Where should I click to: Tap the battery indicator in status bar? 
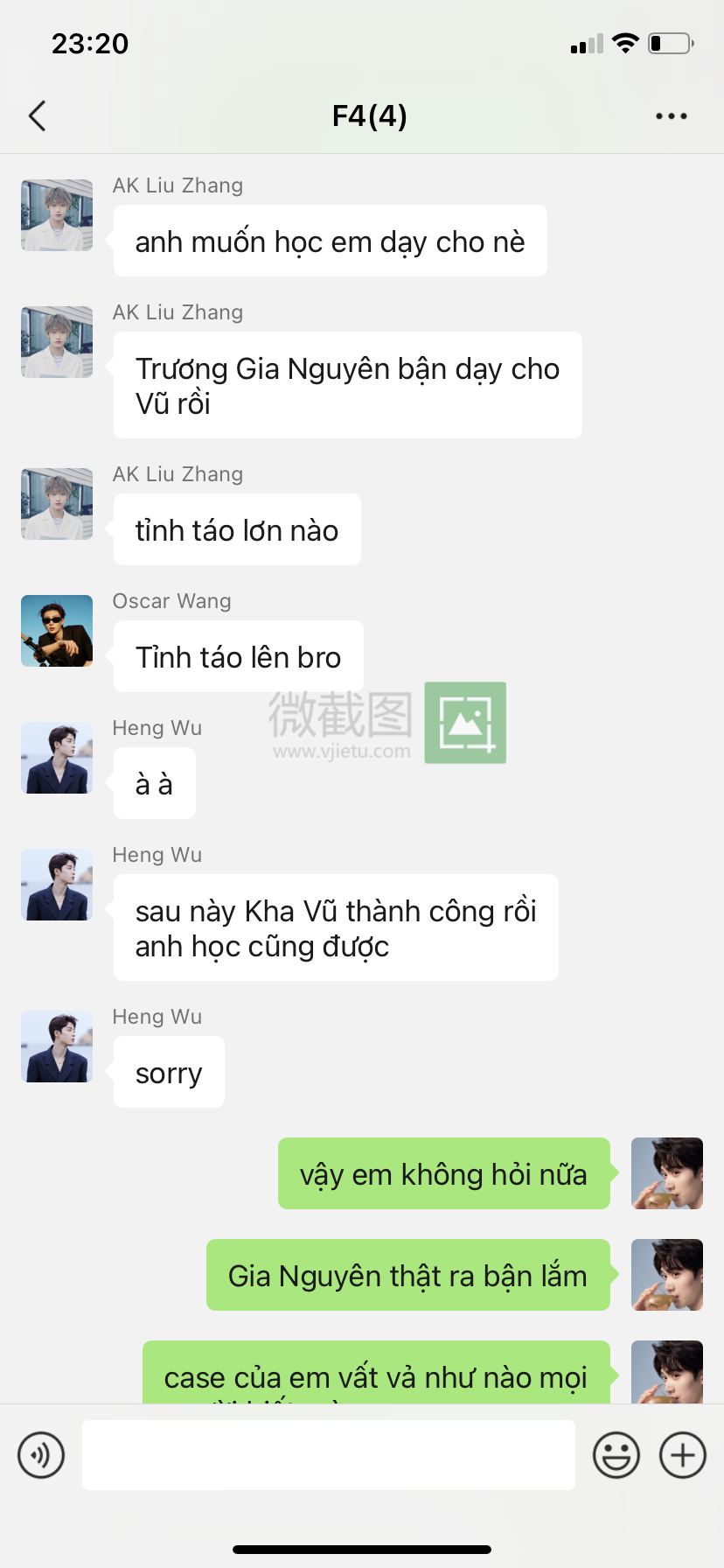pyautogui.click(x=672, y=43)
